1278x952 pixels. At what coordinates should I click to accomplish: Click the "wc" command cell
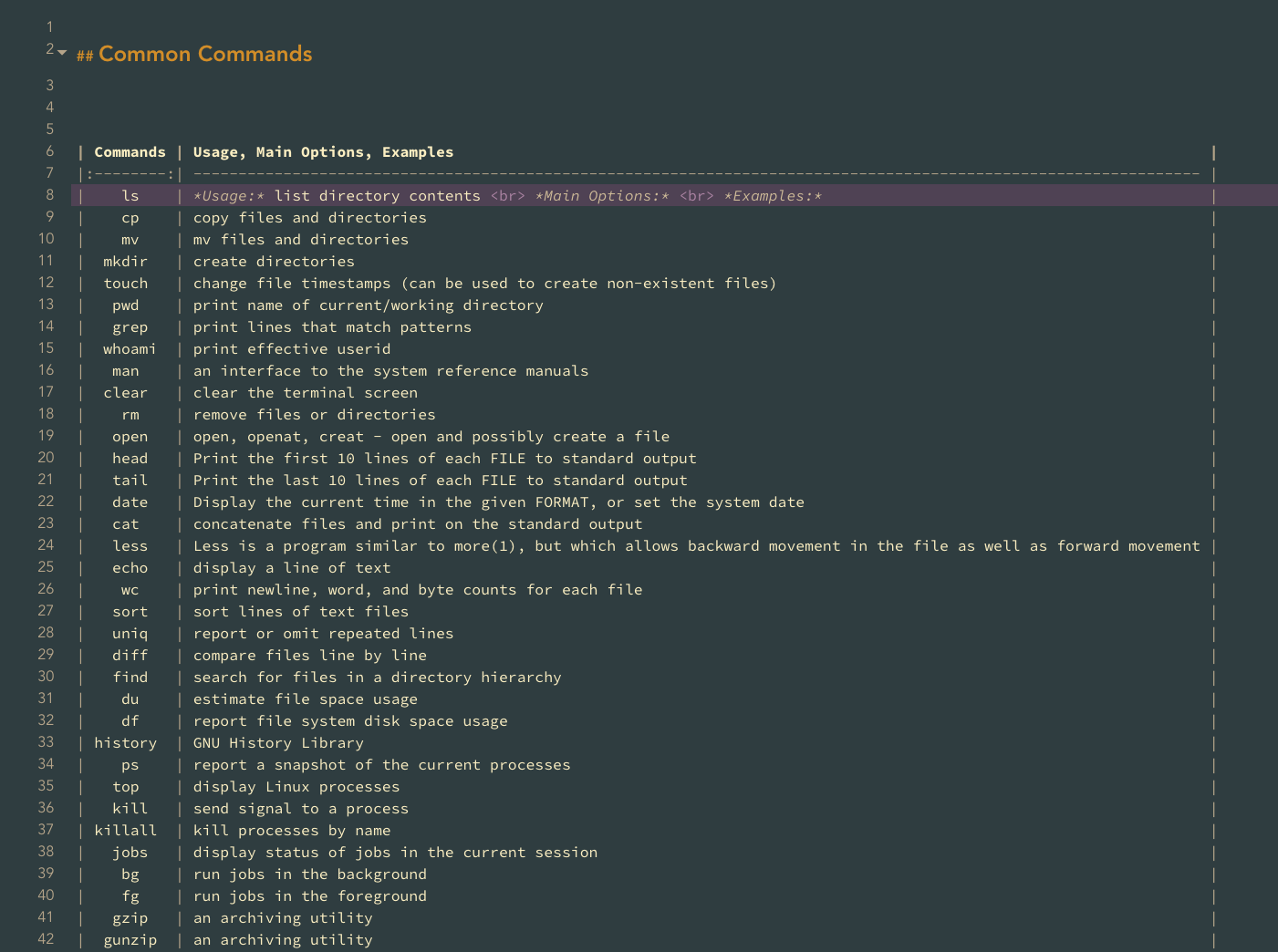pos(130,590)
